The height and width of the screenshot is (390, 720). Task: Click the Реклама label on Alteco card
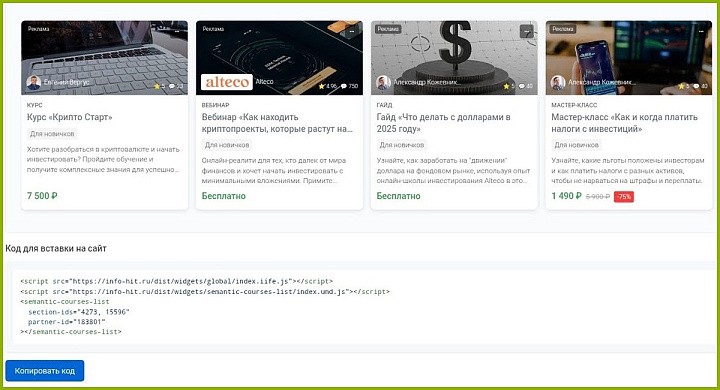click(x=213, y=28)
